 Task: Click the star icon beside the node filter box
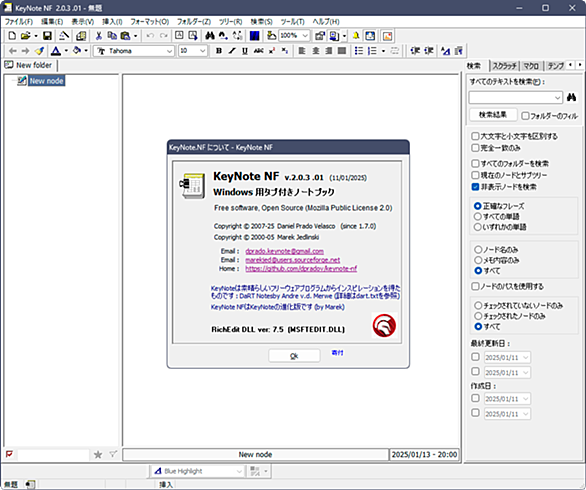[98, 454]
